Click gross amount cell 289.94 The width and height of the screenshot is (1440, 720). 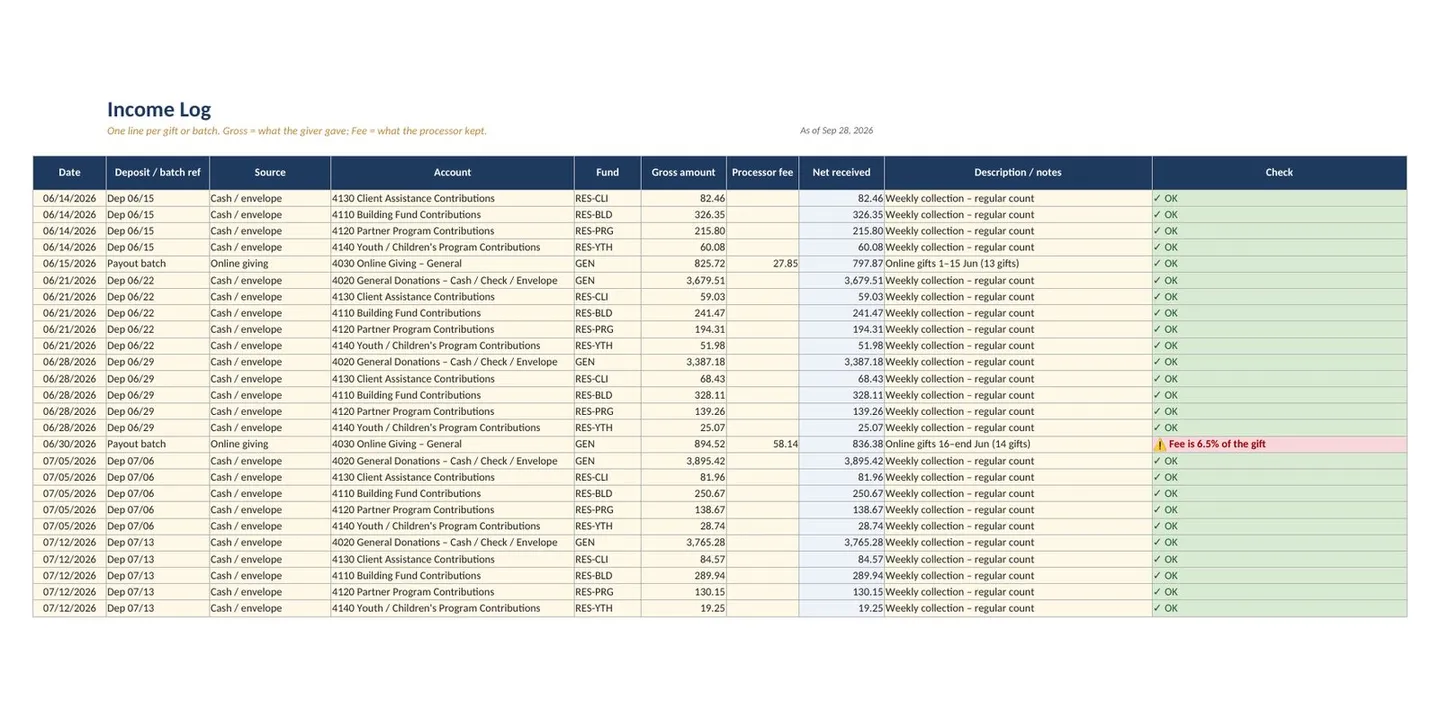pyautogui.click(x=684, y=575)
